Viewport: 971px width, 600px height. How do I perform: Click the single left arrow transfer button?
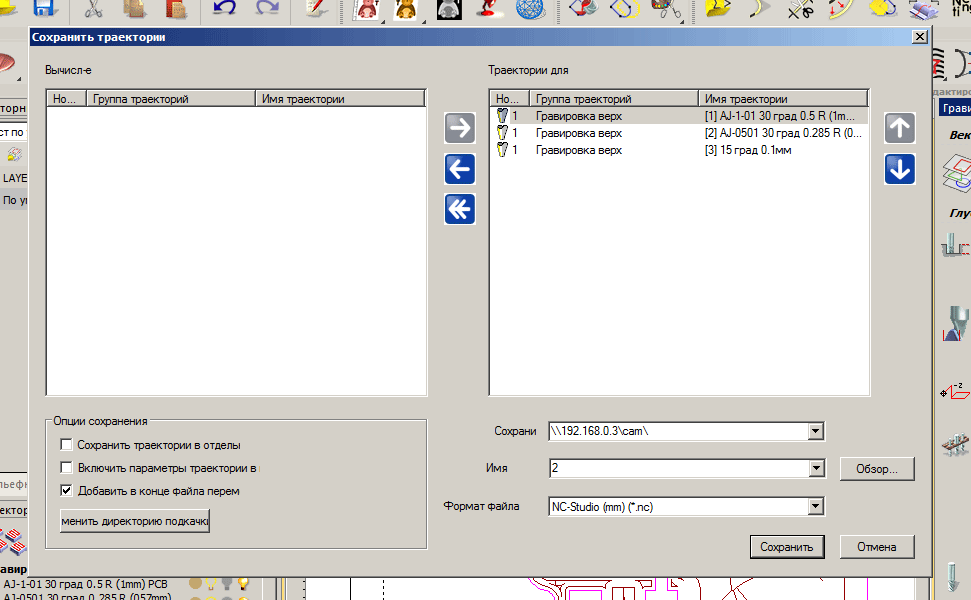459,169
